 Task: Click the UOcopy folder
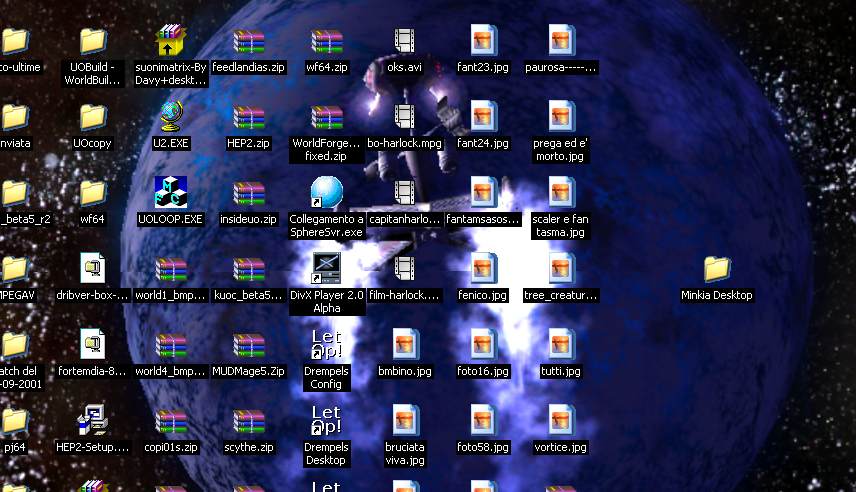(93, 117)
